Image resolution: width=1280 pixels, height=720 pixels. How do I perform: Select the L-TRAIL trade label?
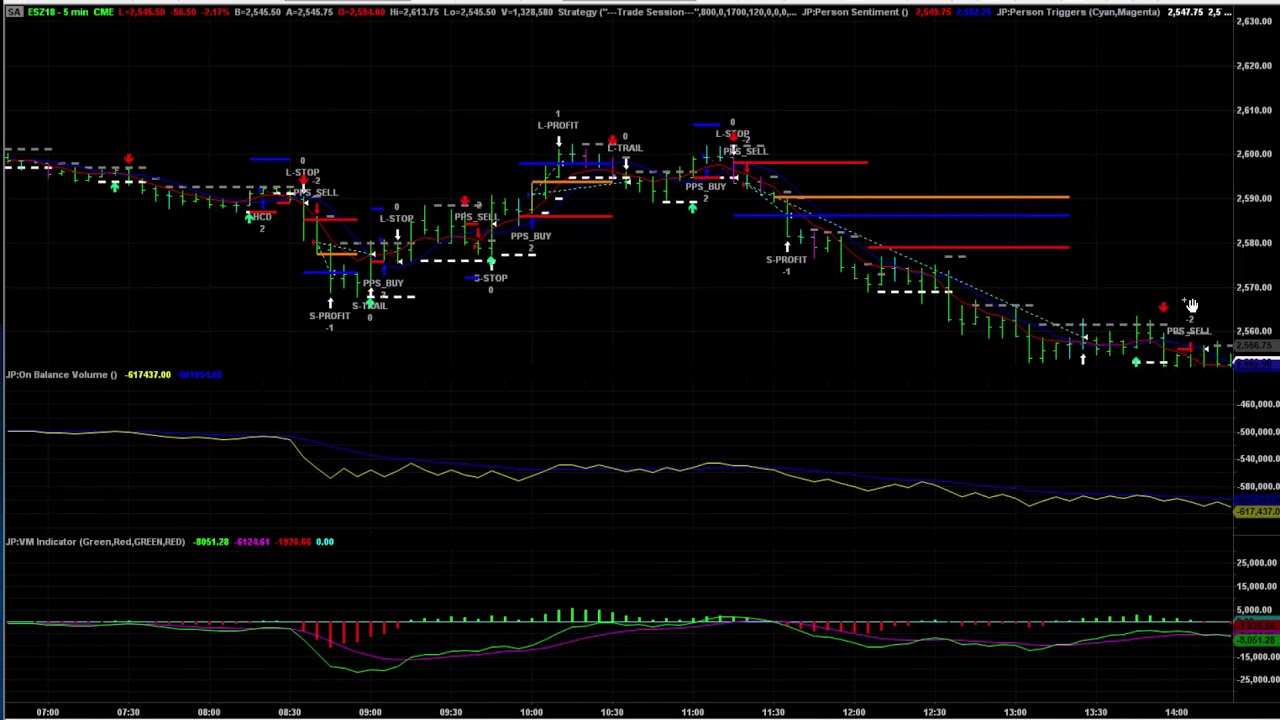pyautogui.click(x=625, y=148)
